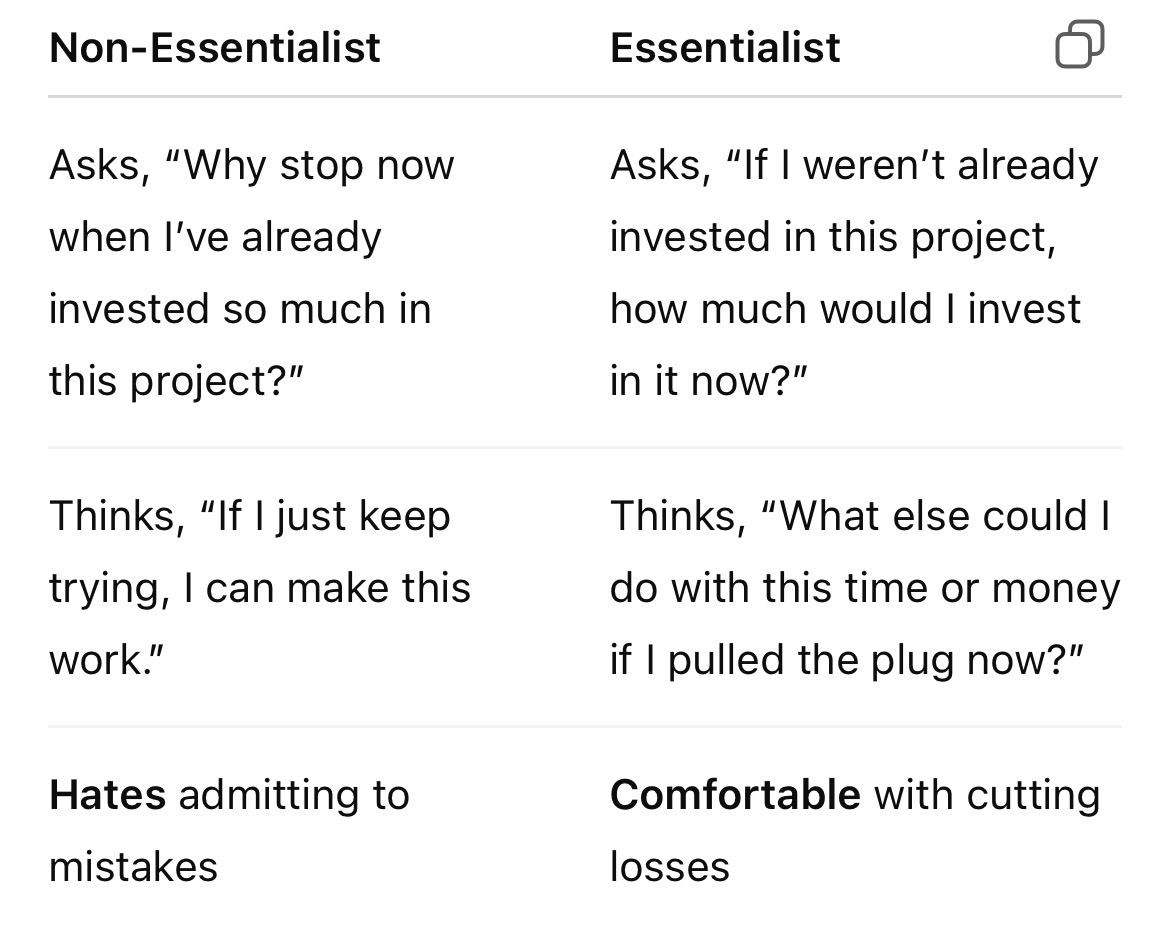Click the word "work." in left column
This screenshot has height=926, width=1170.
106,661
